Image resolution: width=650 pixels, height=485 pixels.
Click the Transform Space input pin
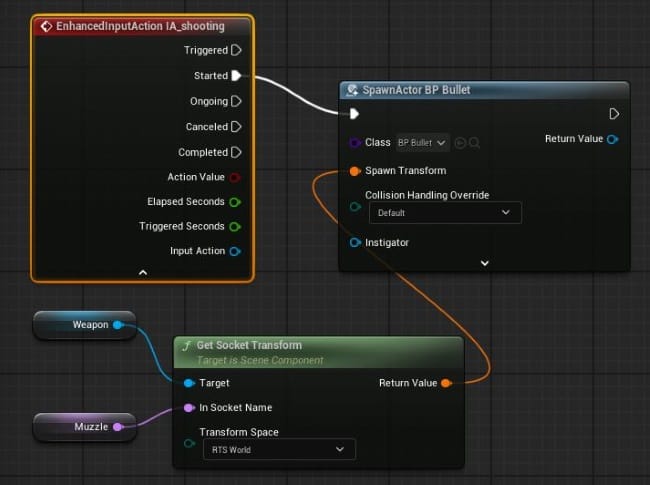click(x=189, y=443)
